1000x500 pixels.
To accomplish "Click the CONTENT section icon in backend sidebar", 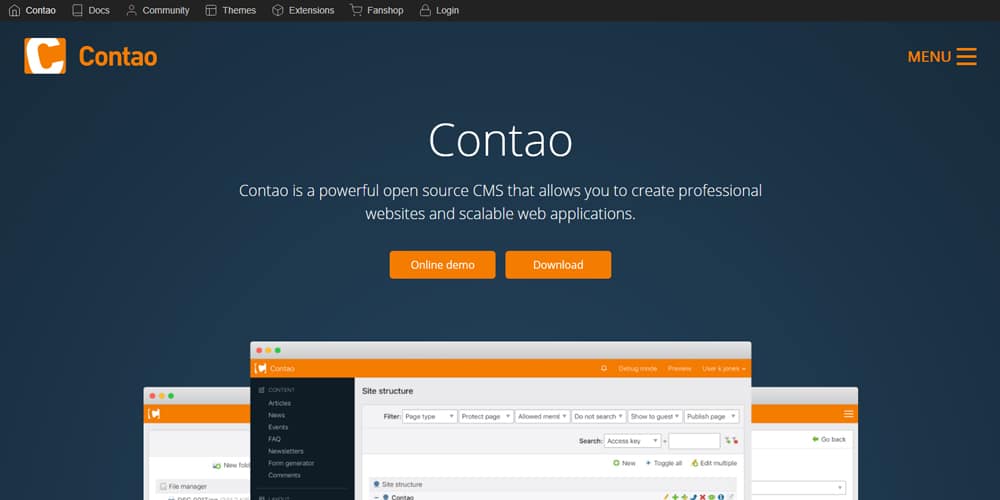I will pyautogui.click(x=261, y=390).
